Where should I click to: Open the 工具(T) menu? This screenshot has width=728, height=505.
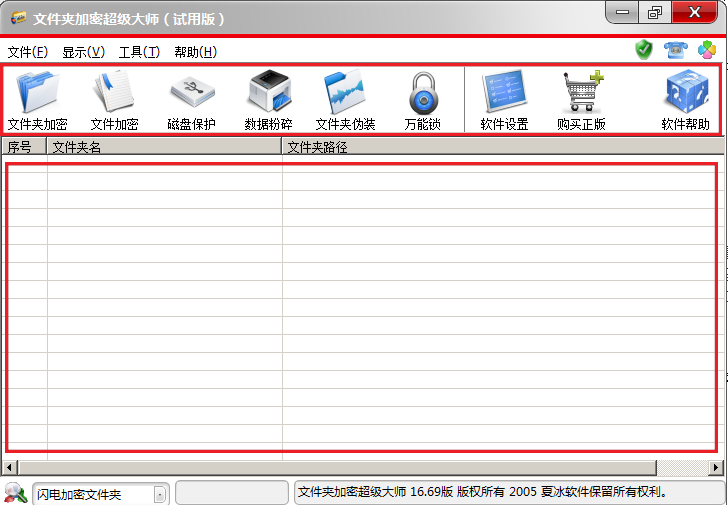click(x=139, y=52)
